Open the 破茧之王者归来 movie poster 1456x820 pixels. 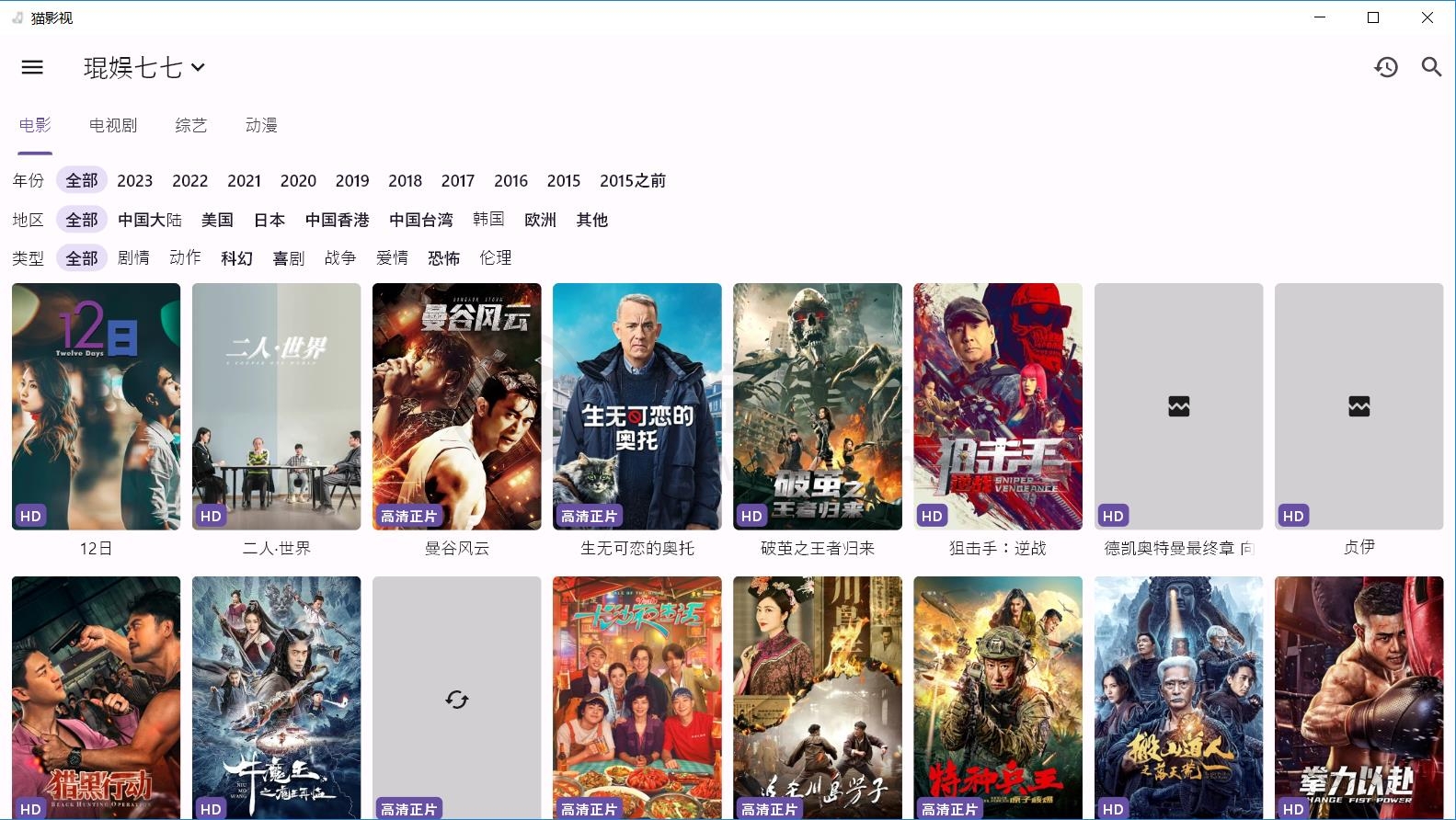(818, 406)
